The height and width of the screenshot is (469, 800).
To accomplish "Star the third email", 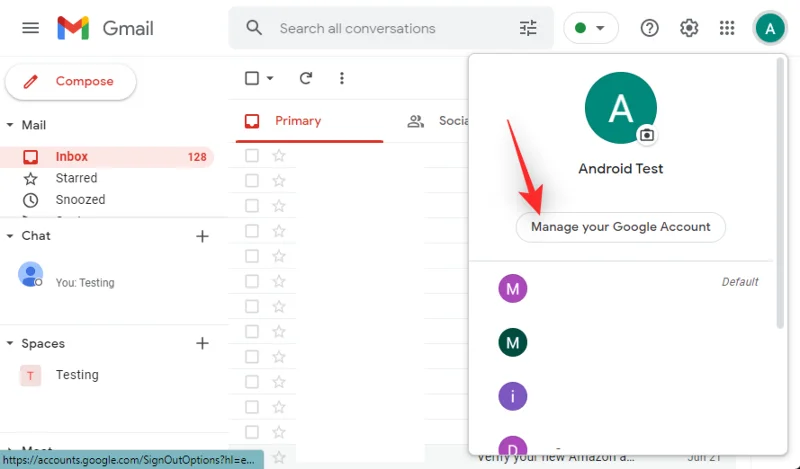I will (x=279, y=206).
